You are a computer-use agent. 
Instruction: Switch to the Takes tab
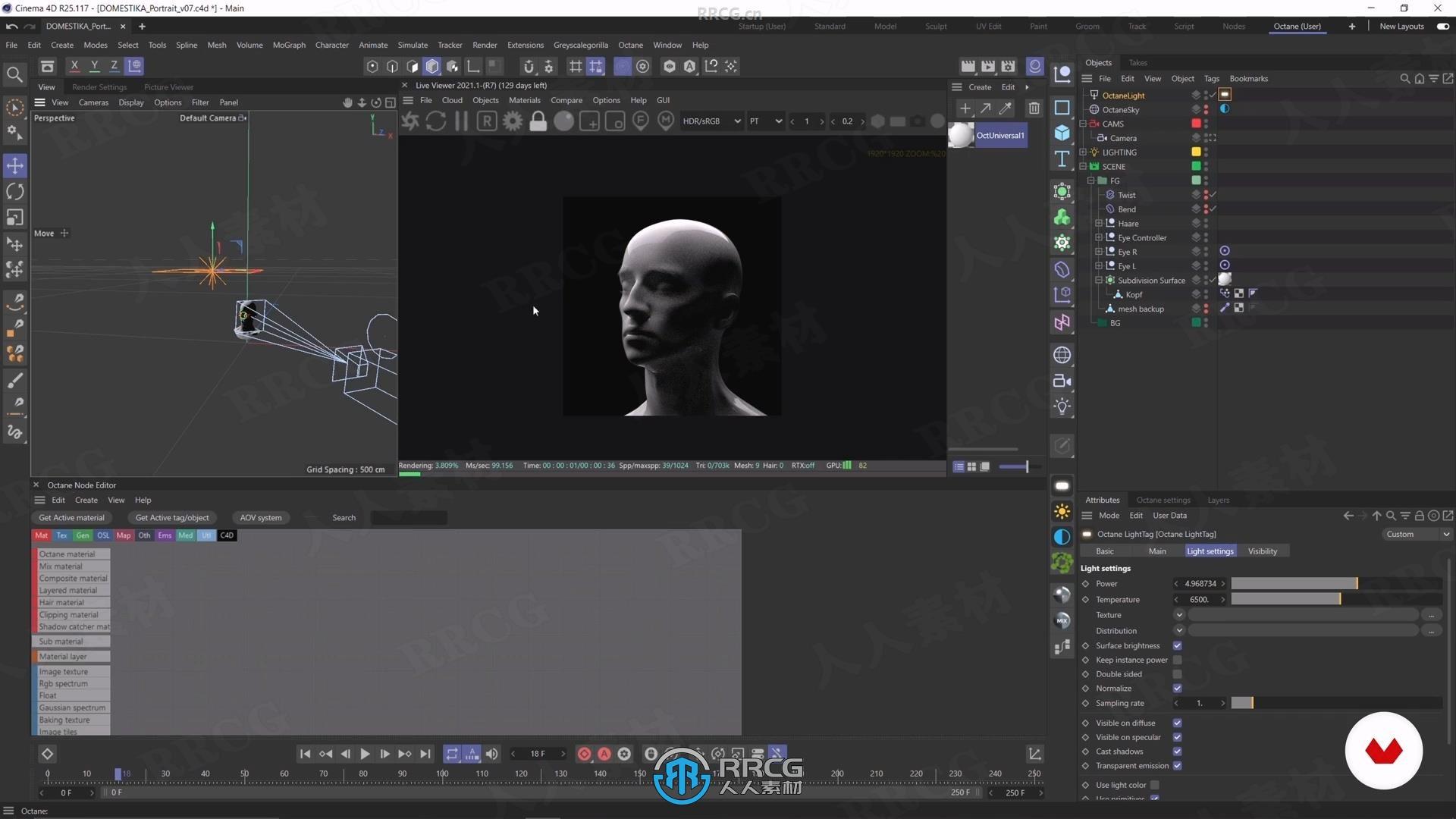point(1137,63)
